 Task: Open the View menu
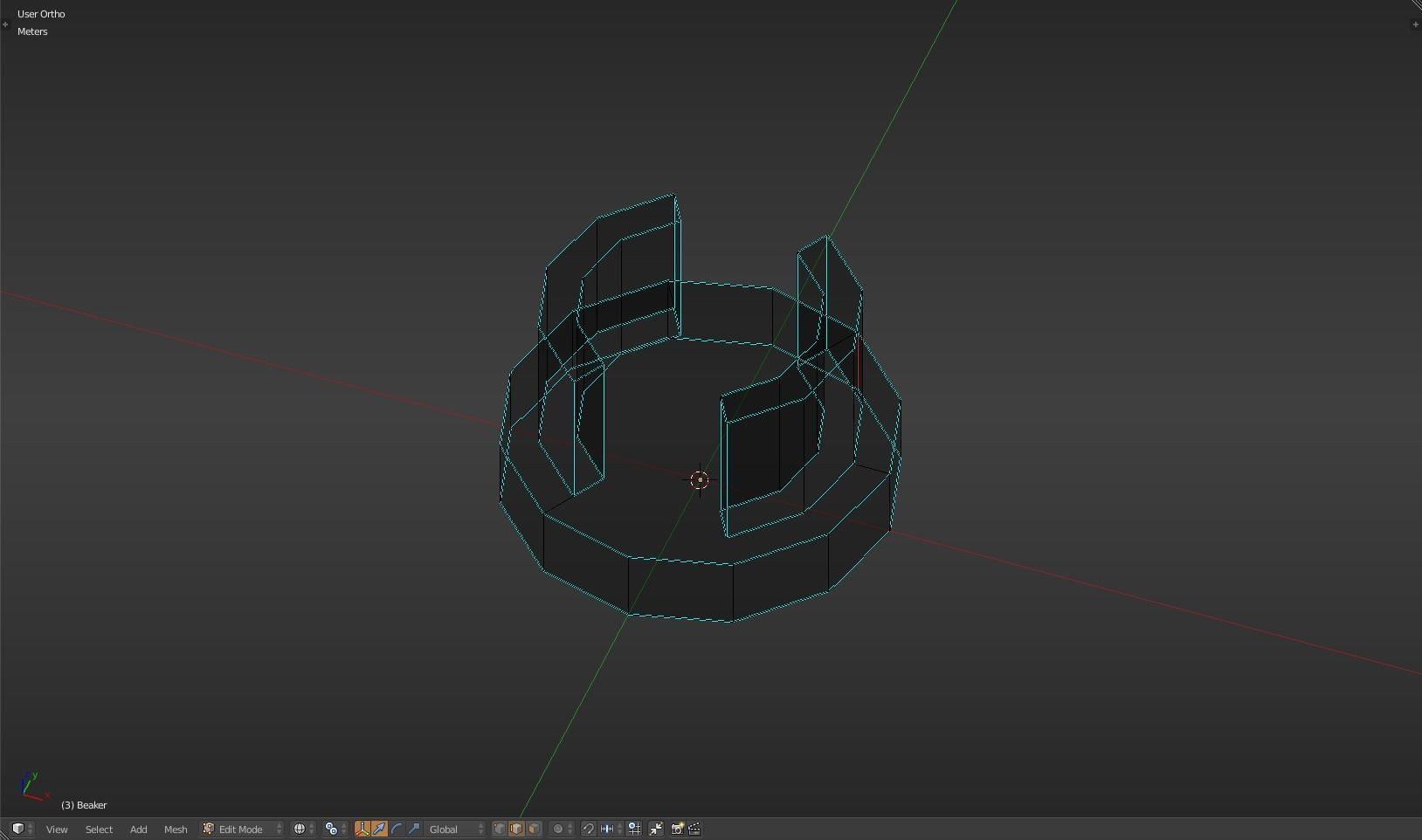pyautogui.click(x=57, y=829)
